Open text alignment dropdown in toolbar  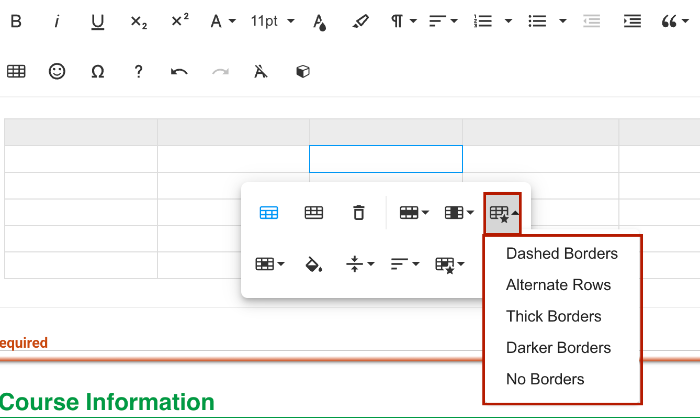coord(443,21)
